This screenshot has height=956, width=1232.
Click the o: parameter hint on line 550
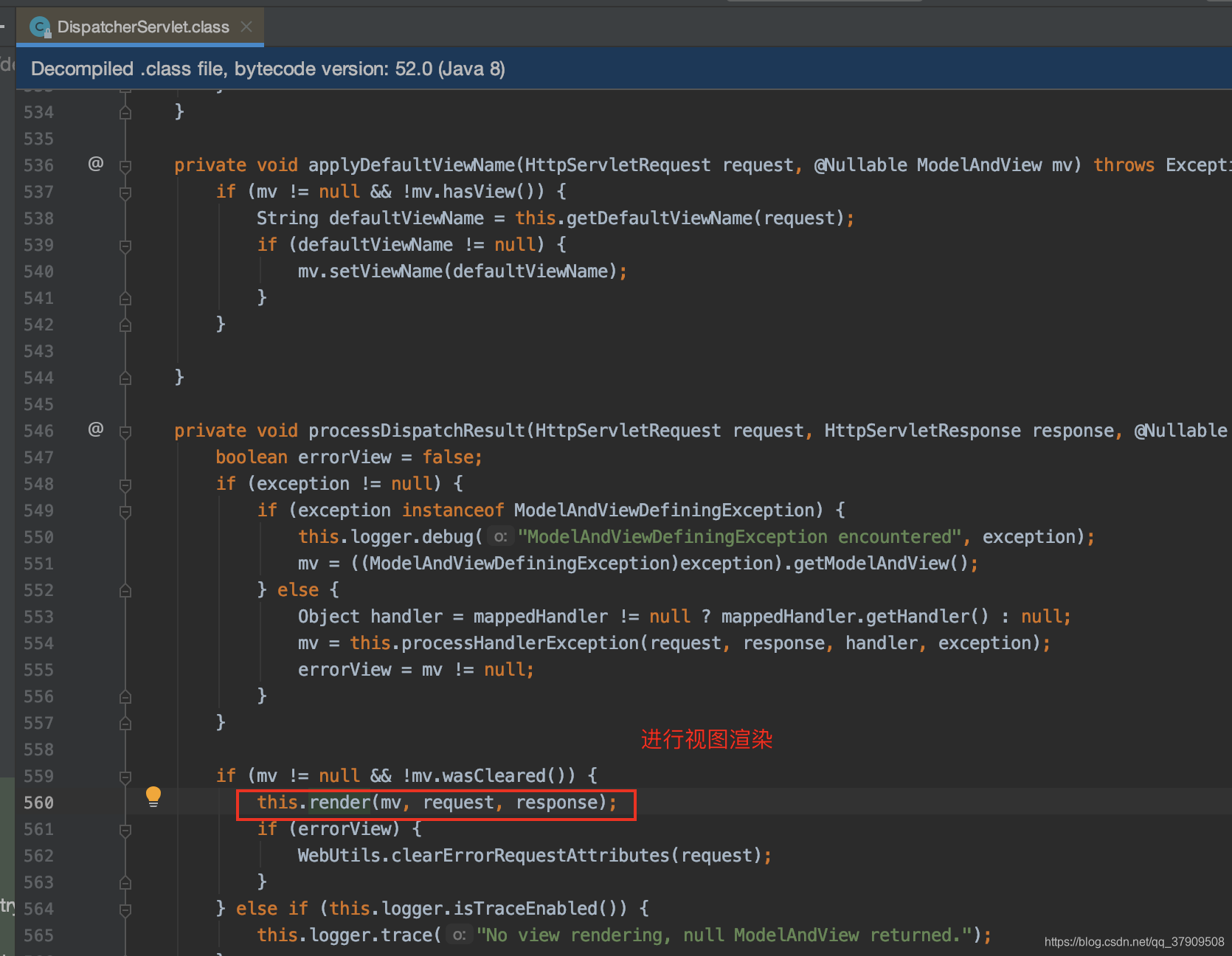pyautogui.click(x=500, y=537)
